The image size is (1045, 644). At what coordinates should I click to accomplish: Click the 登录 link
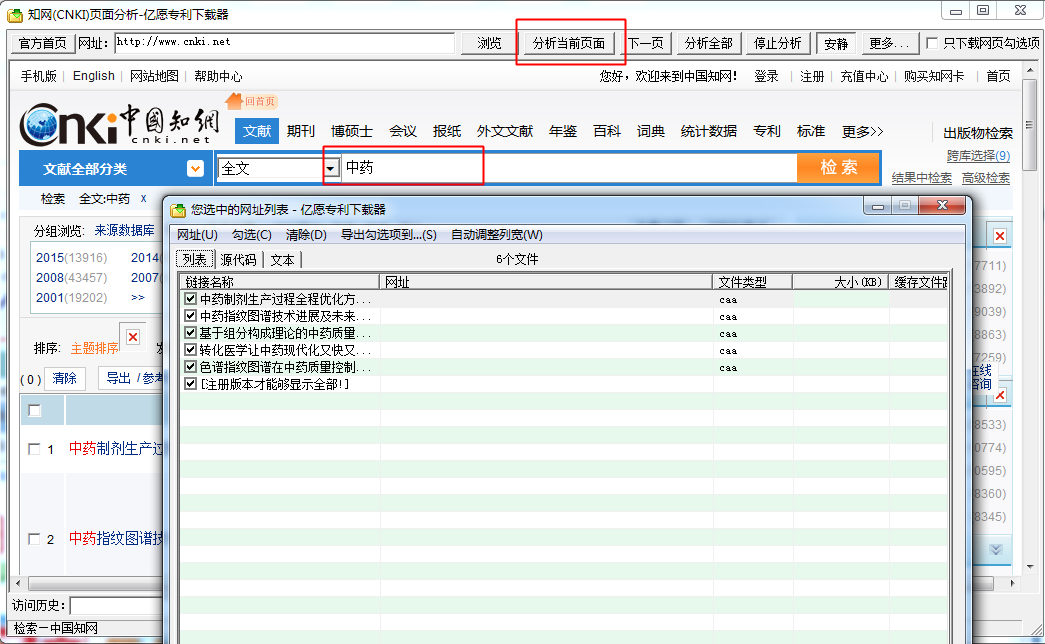(x=766, y=76)
